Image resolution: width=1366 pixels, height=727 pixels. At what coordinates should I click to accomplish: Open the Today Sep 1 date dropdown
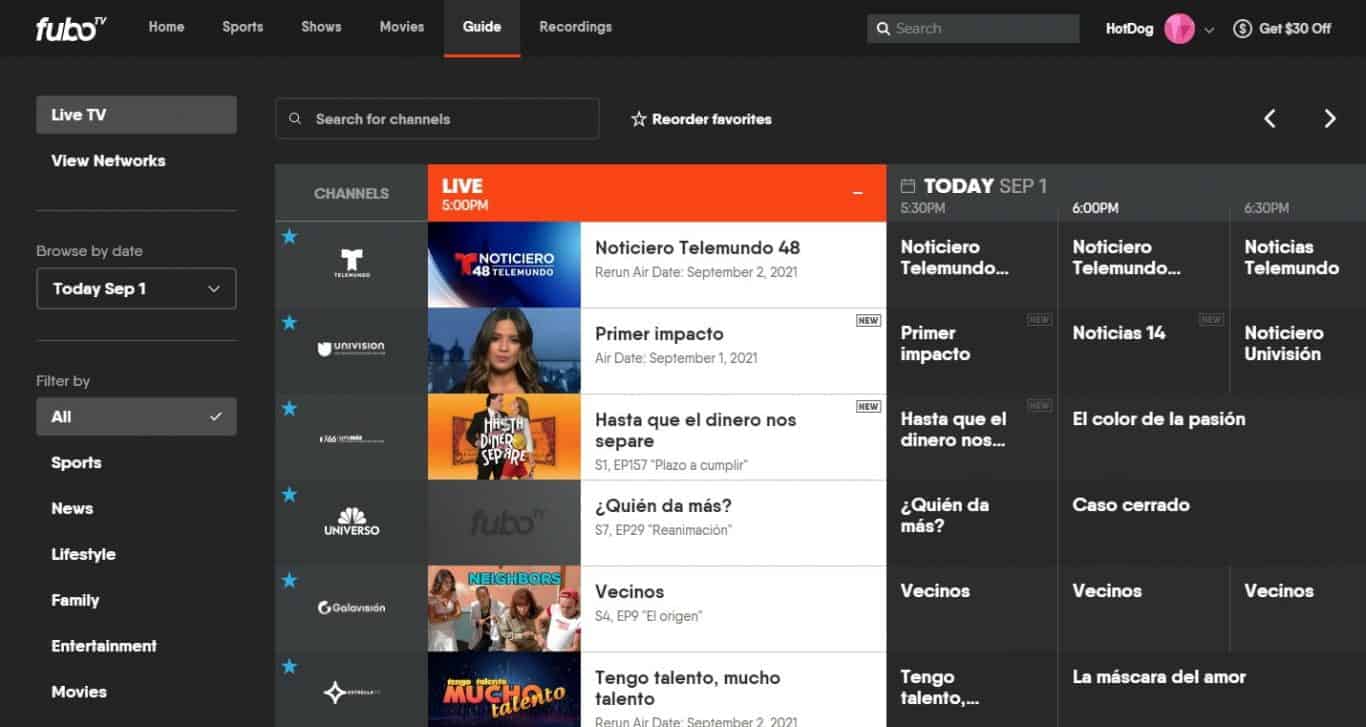[x=136, y=288]
